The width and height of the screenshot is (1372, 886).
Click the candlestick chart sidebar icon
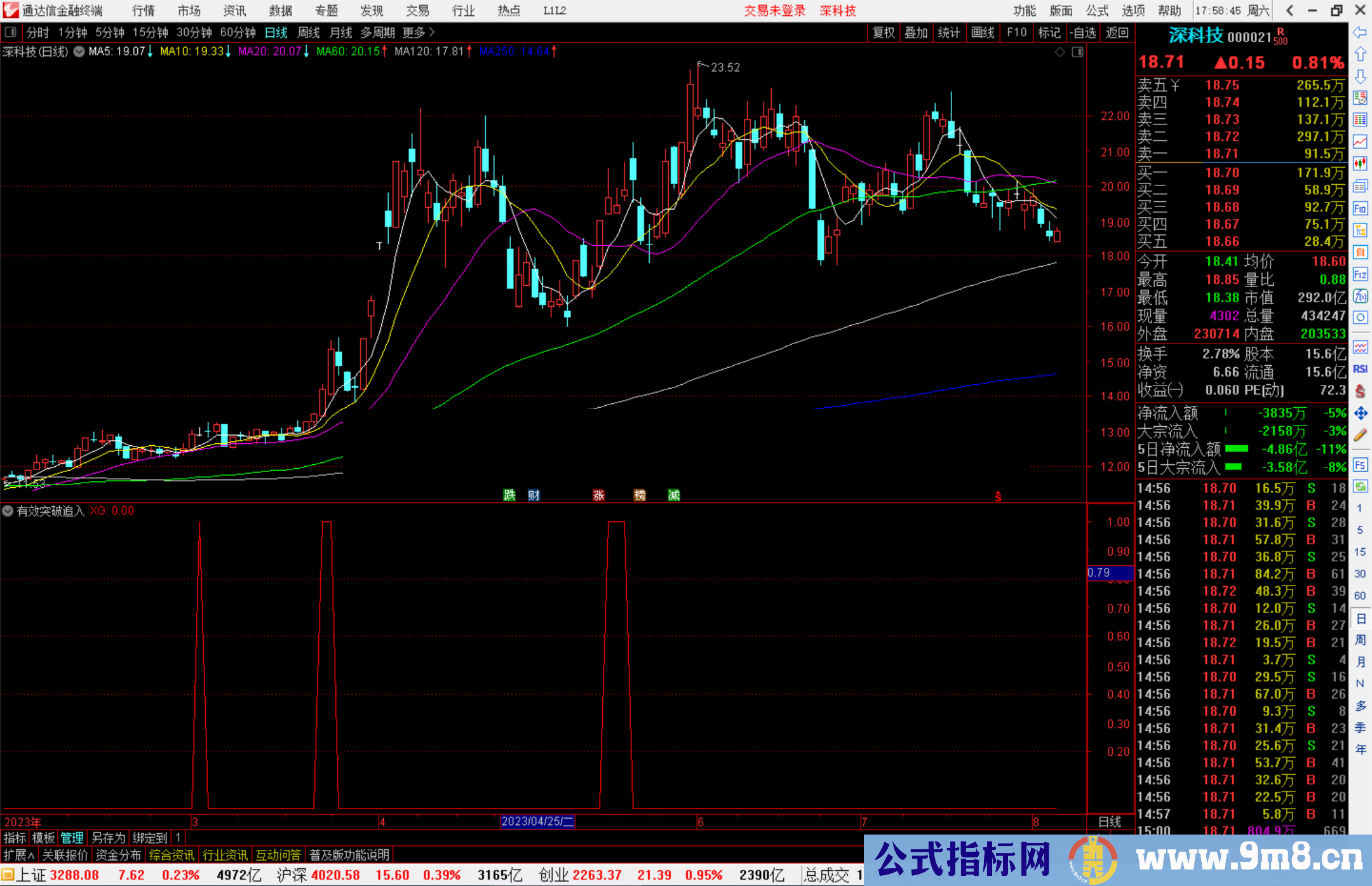(x=1360, y=163)
